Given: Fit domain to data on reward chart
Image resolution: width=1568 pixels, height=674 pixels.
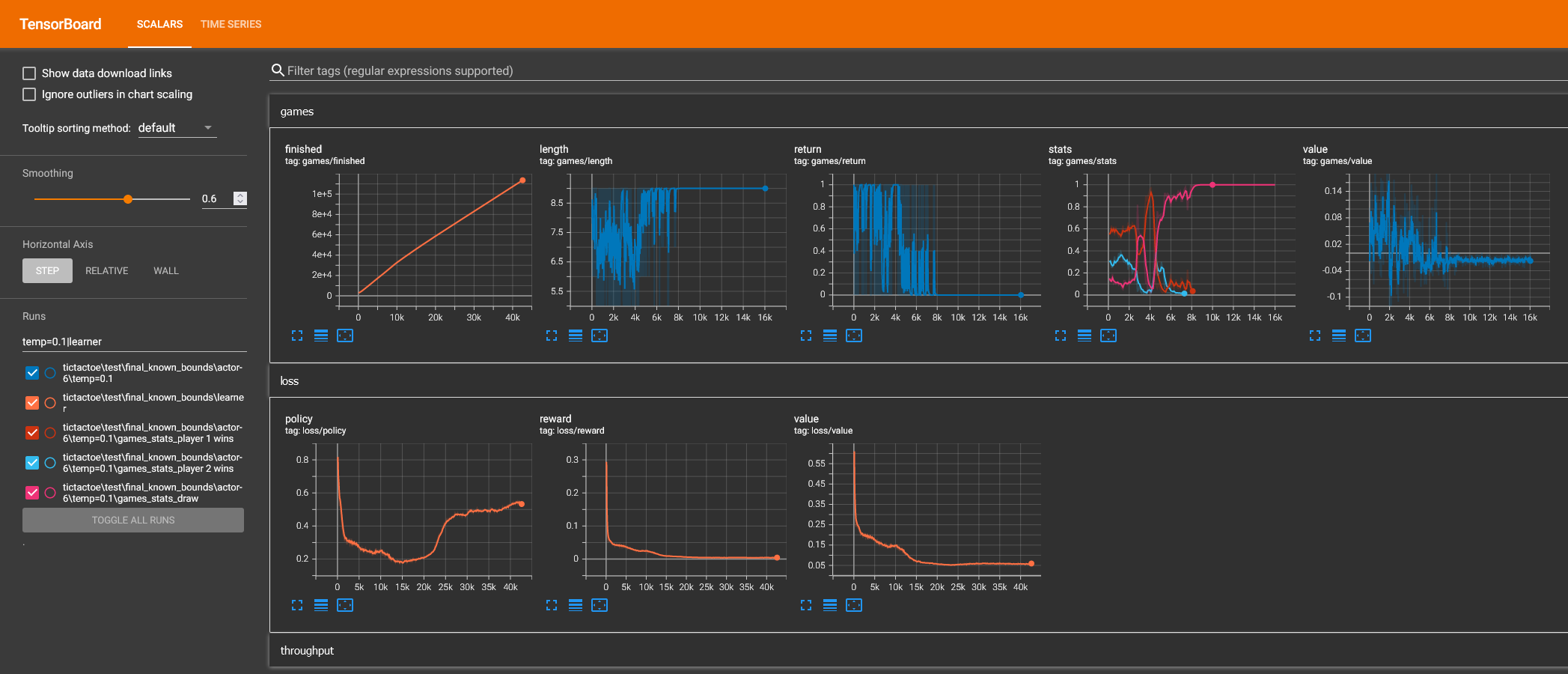Looking at the screenshot, I should pos(600,605).
